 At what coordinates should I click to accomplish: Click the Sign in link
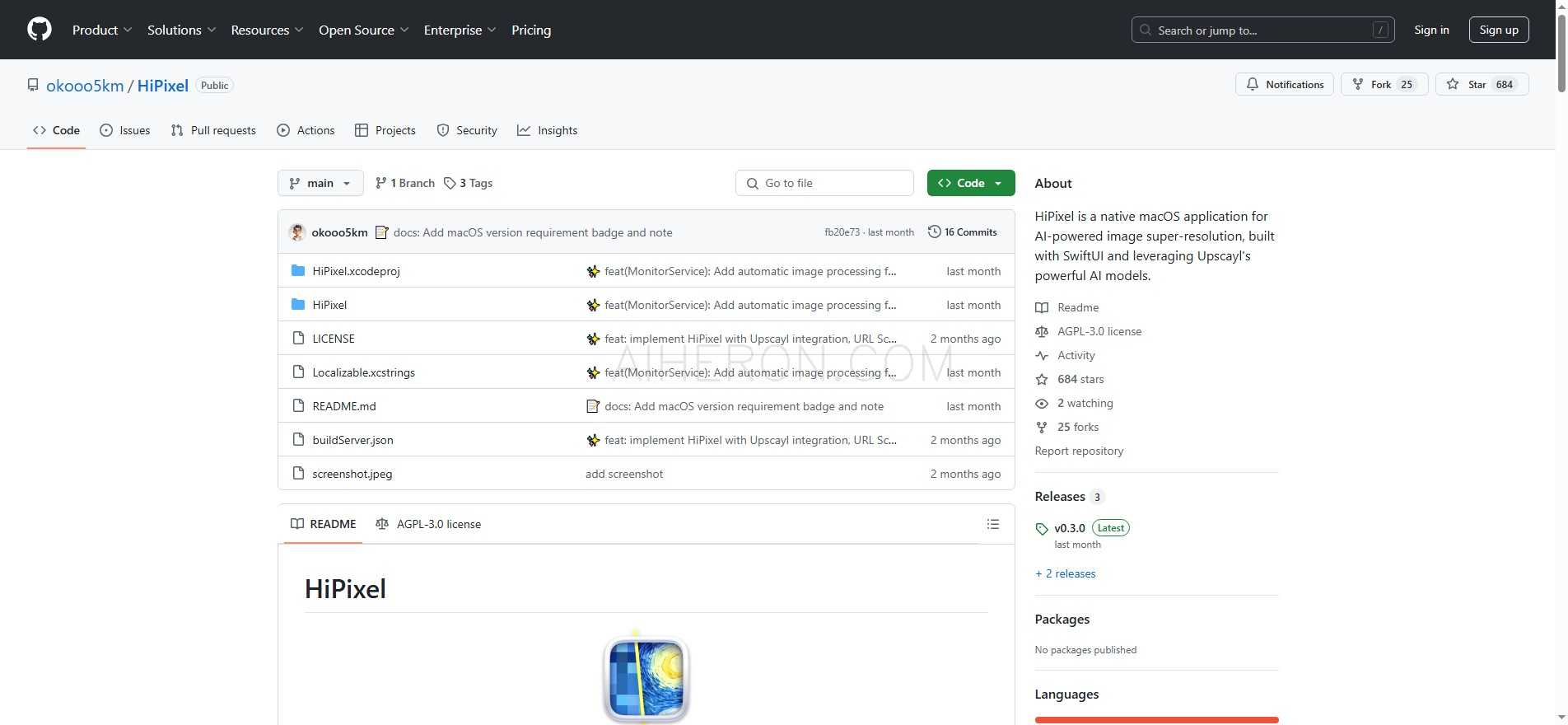point(1431,30)
